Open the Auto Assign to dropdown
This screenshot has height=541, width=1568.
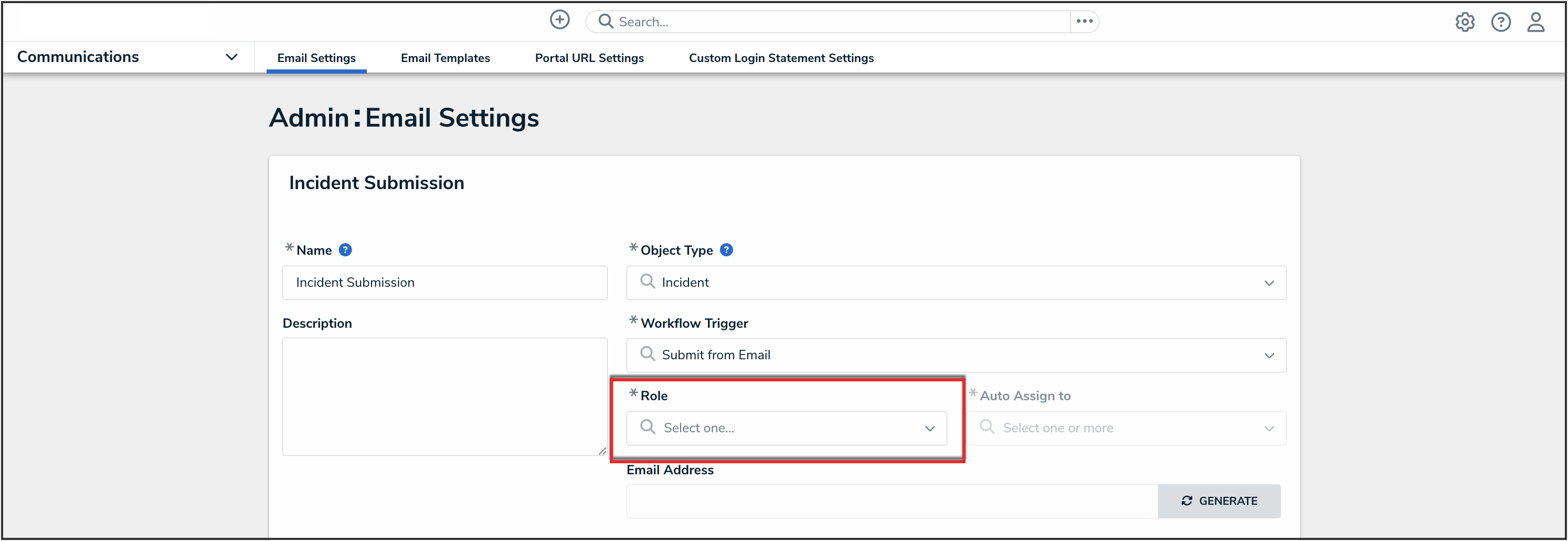[1127, 428]
